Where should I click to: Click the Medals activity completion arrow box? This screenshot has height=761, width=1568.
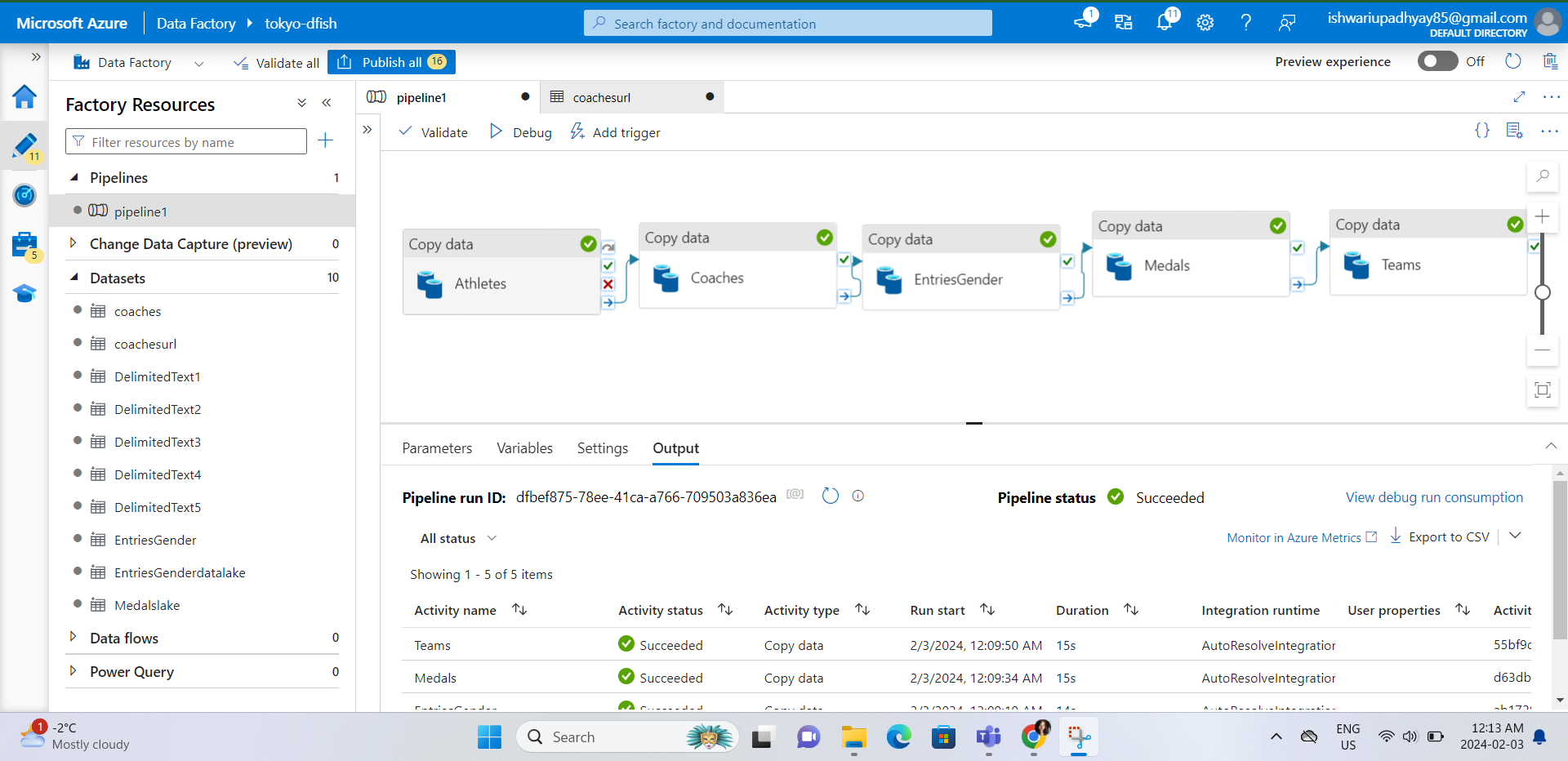[1298, 284]
